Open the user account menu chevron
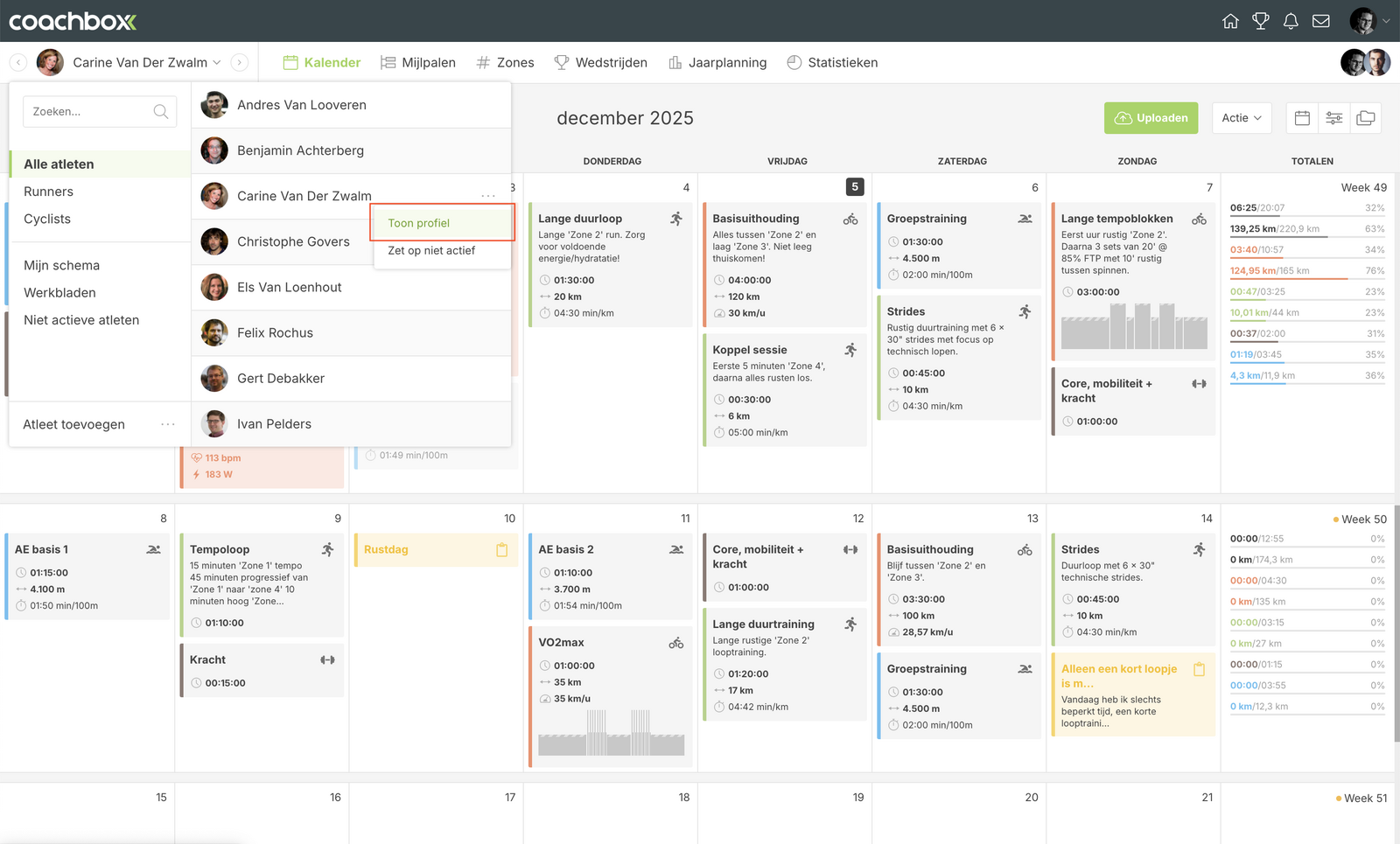The width and height of the screenshot is (1400, 844). click(1386, 21)
